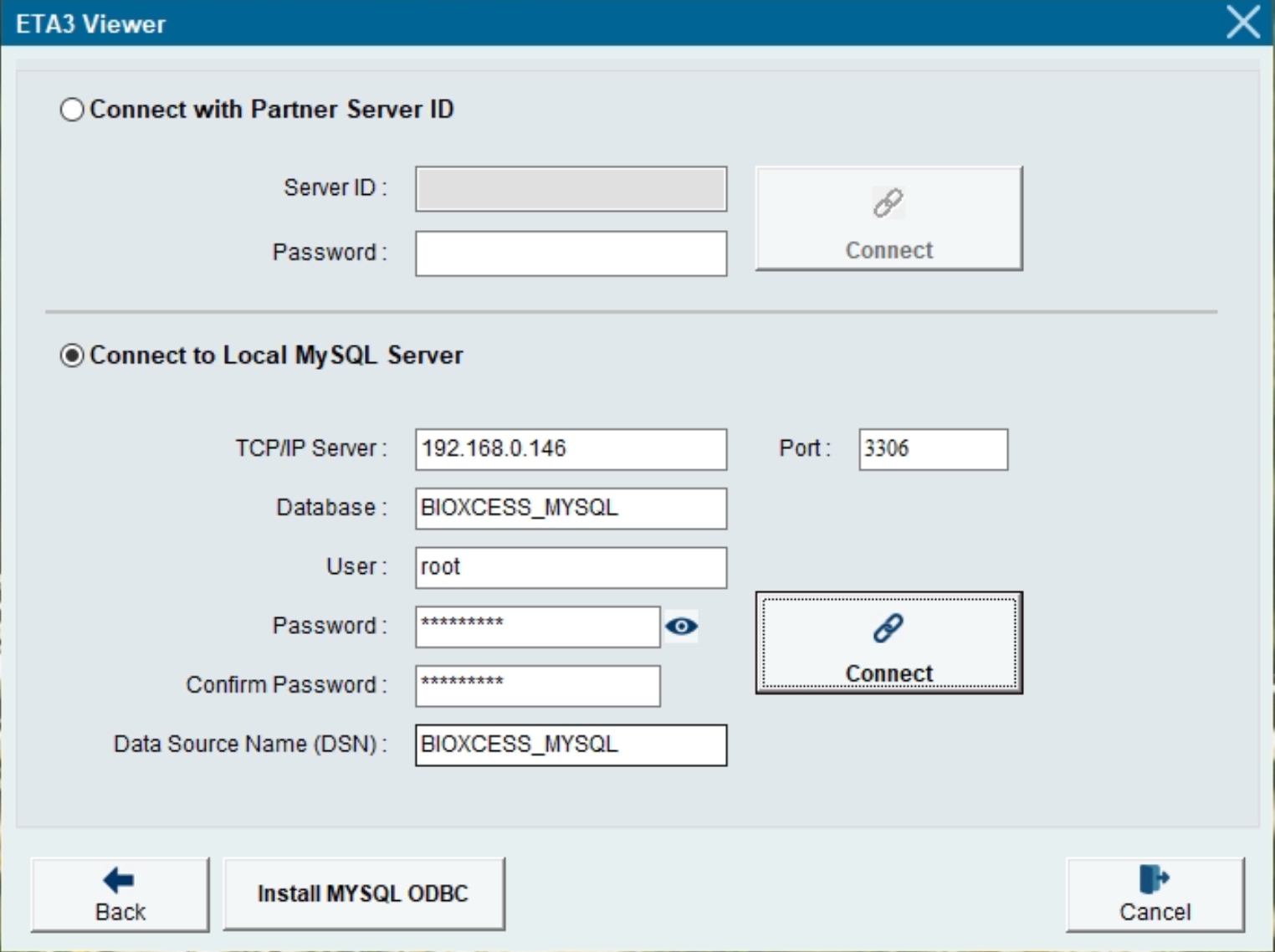Click into the TCP/IP Server address field

pyautogui.click(x=571, y=449)
